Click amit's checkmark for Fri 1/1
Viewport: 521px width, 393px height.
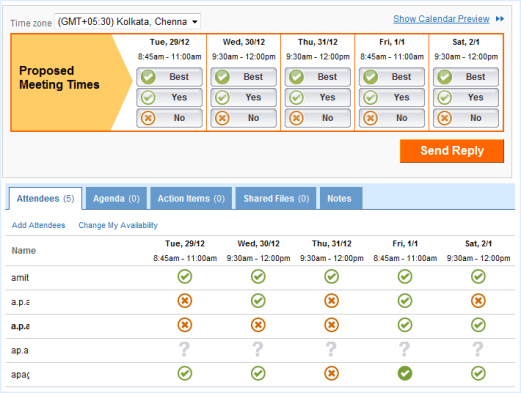click(x=405, y=277)
